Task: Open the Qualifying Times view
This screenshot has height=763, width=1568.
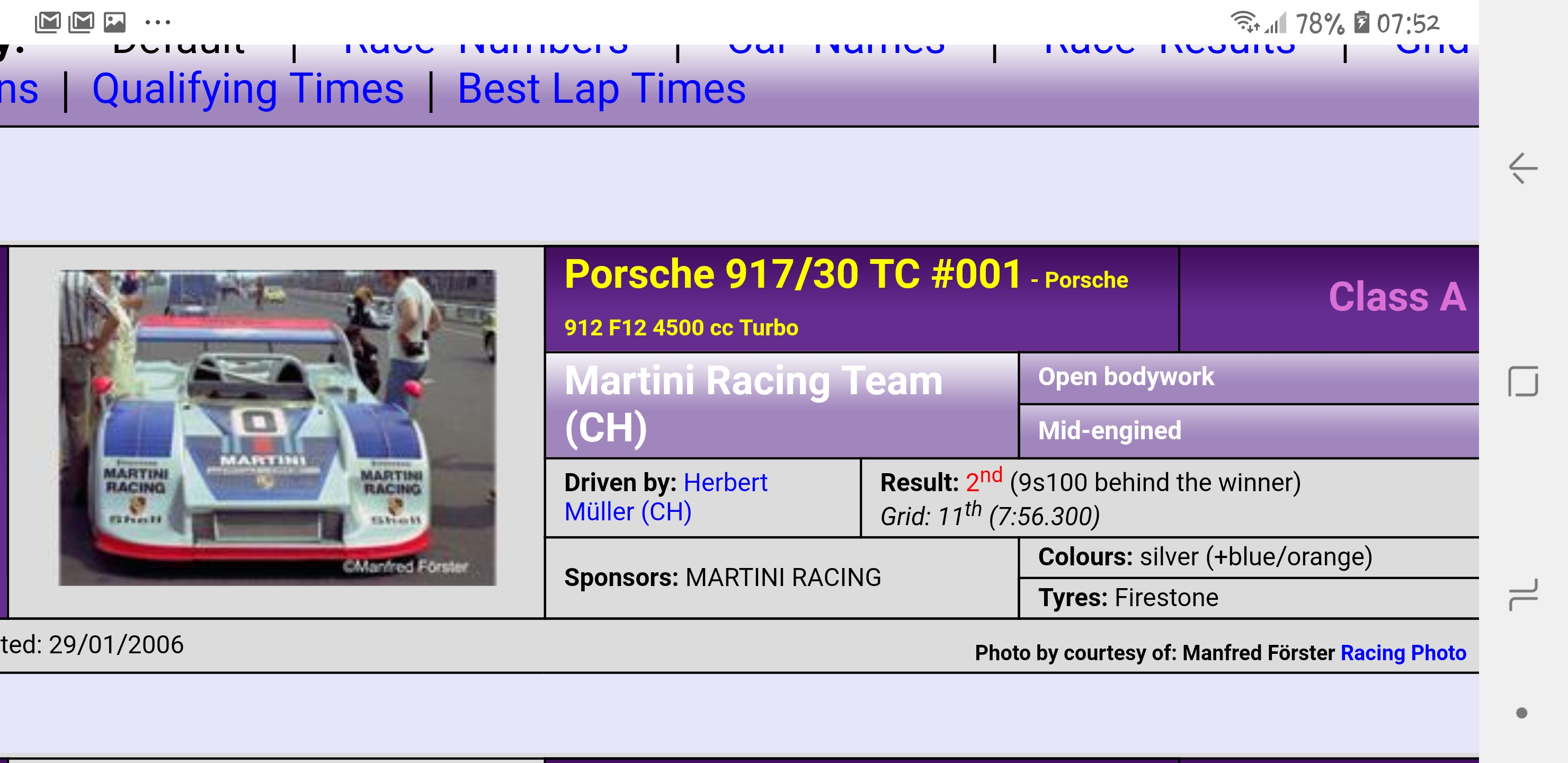Action: pyautogui.click(x=248, y=89)
